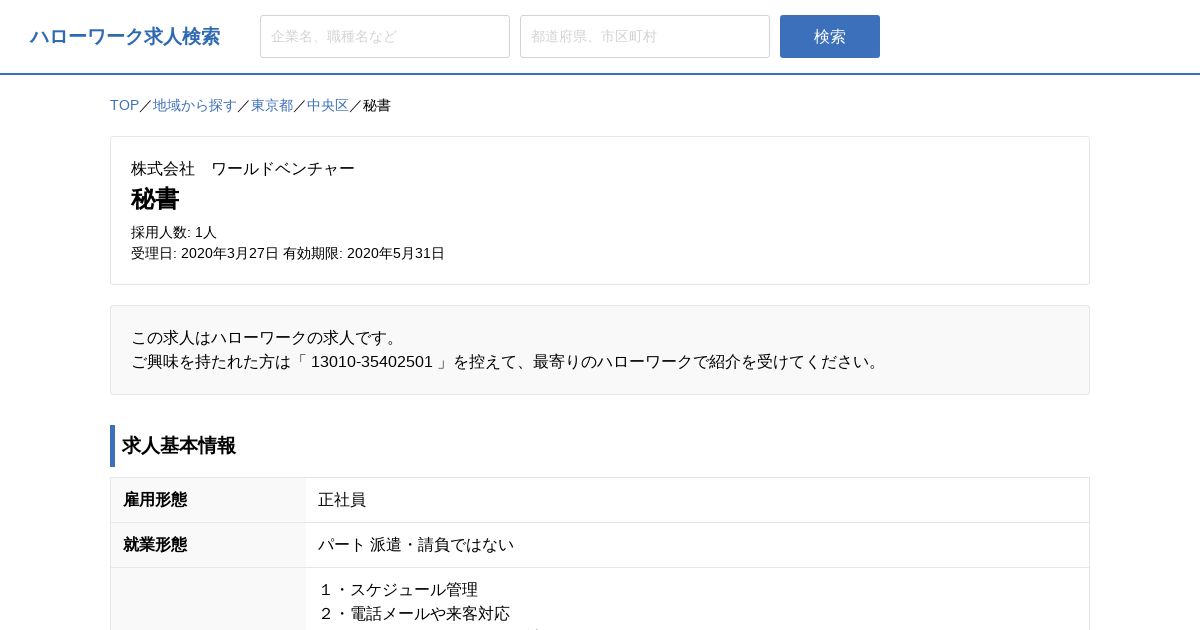Click the この求人はハローワークの求人です notice line

pos(267,337)
